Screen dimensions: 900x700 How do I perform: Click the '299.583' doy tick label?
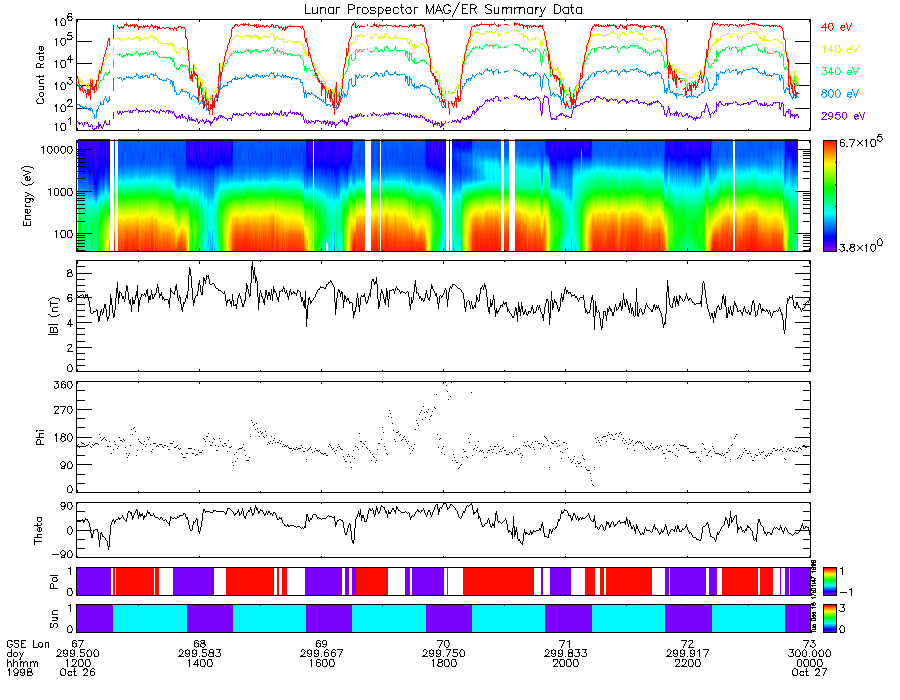pos(200,654)
